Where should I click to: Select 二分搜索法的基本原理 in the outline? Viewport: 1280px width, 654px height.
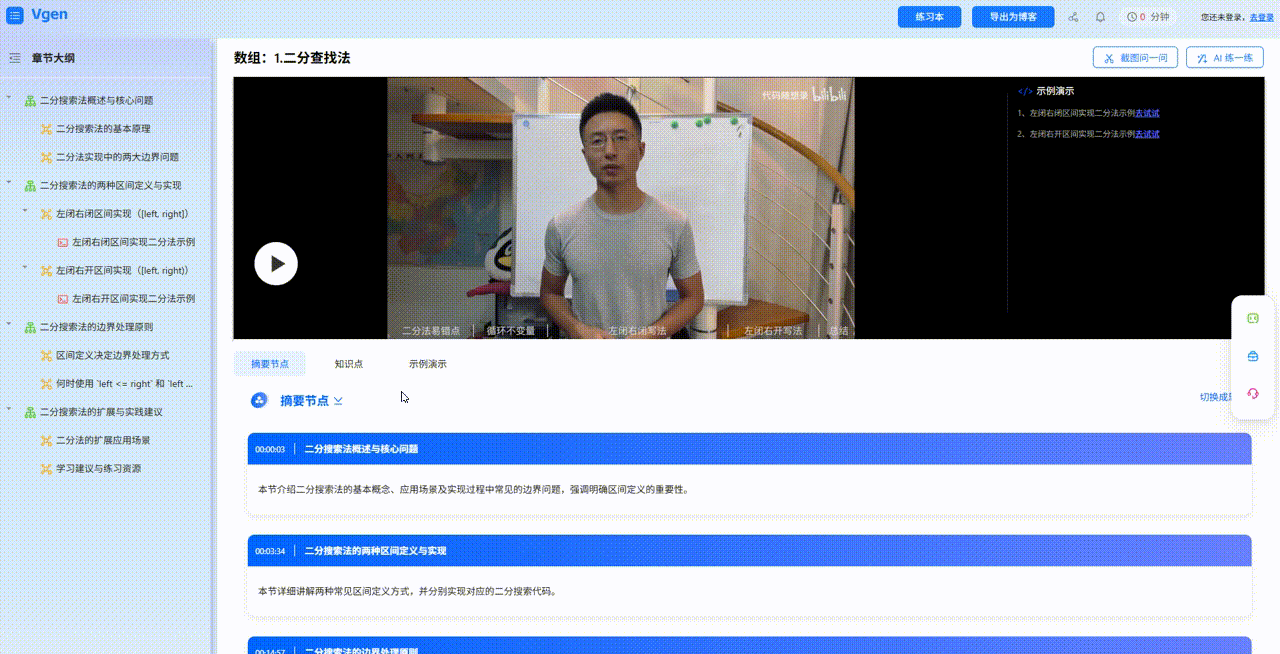pos(103,129)
